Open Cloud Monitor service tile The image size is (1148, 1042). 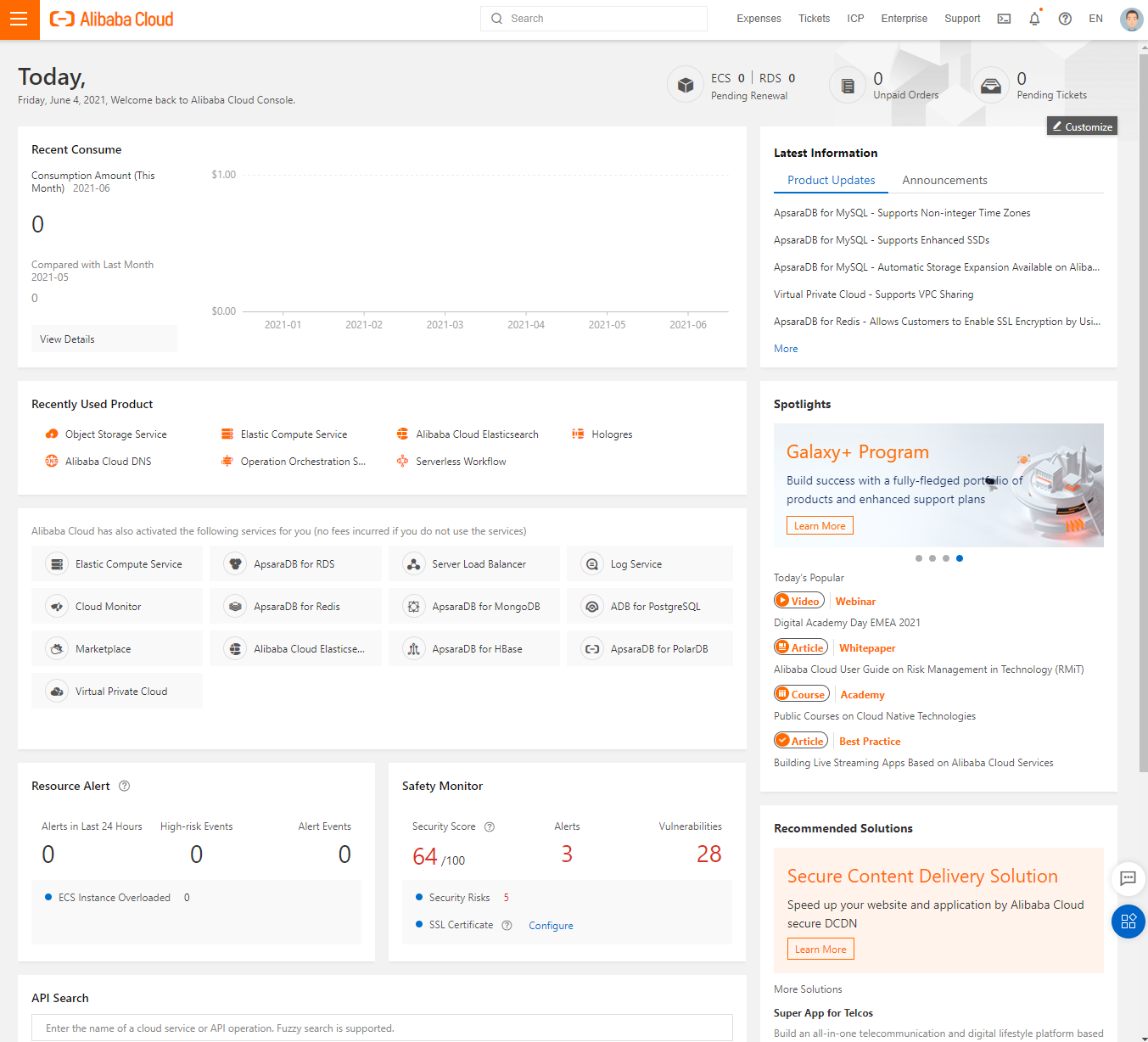(x=117, y=606)
